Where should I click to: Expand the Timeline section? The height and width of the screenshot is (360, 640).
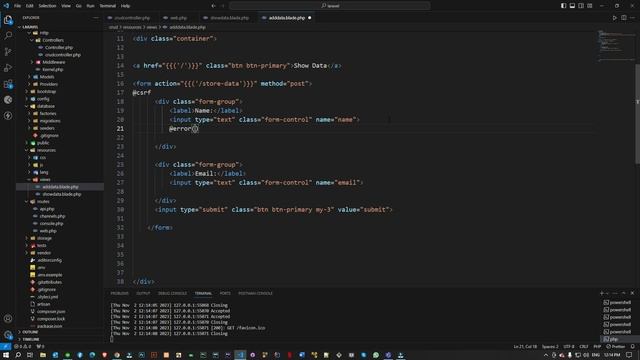(31, 339)
